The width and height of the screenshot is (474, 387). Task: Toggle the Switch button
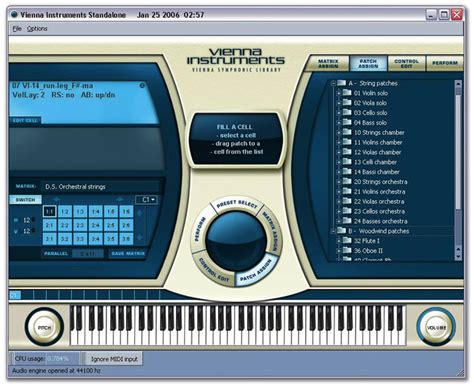pyautogui.click(x=25, y=200)
